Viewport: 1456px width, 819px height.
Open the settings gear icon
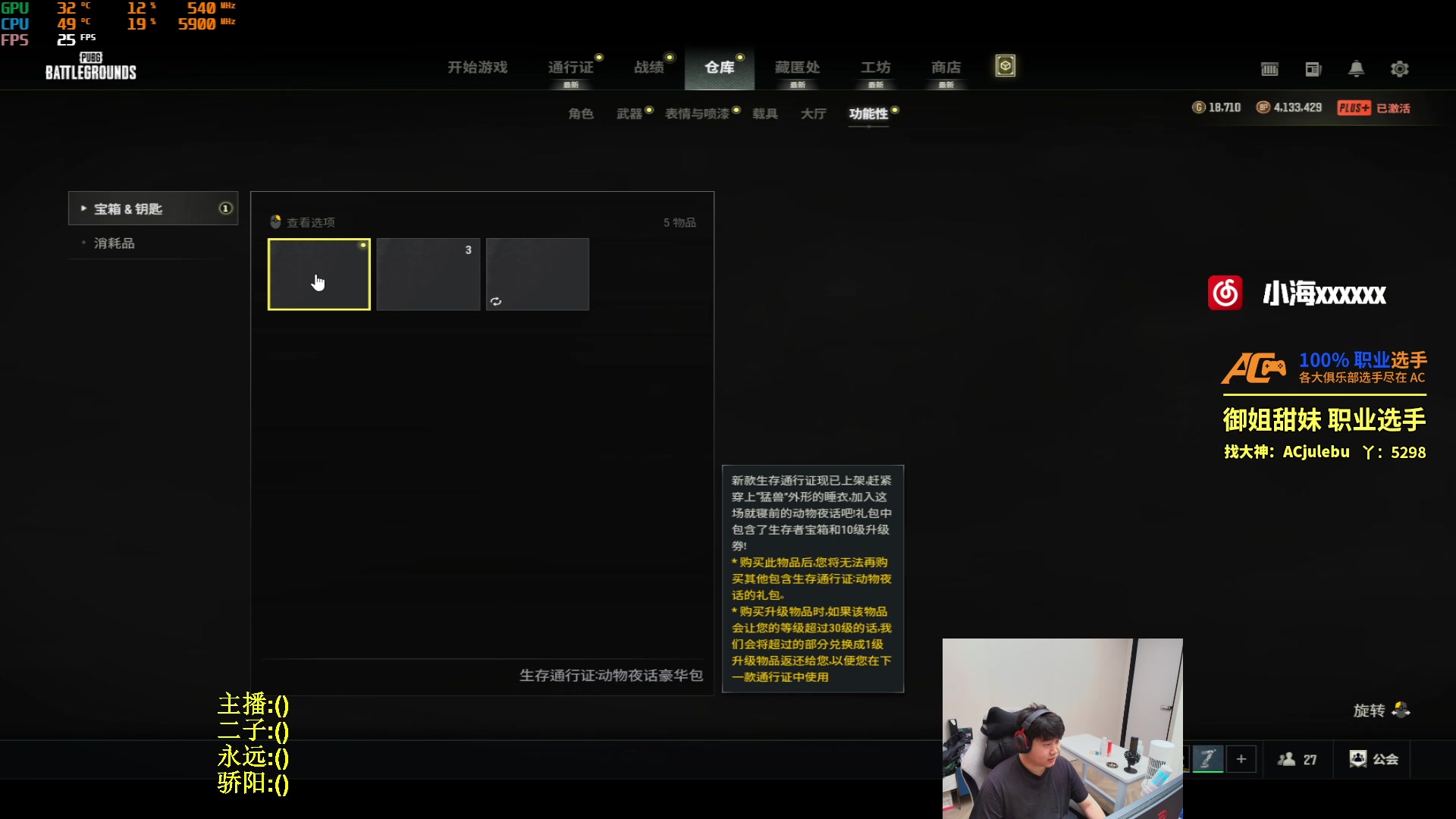point(1400,69)
